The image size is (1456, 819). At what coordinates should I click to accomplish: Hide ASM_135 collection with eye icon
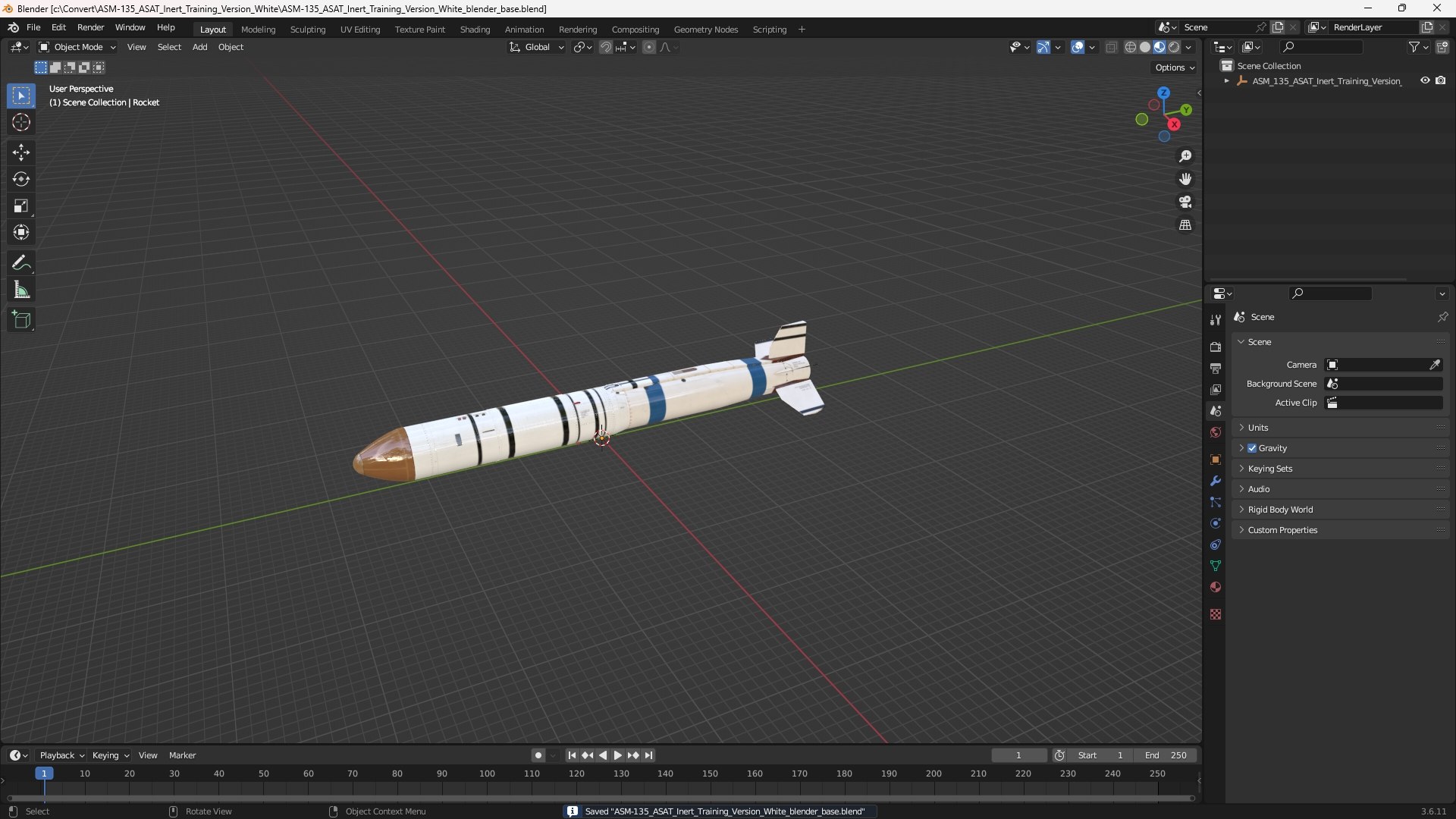coord(1425,80)
